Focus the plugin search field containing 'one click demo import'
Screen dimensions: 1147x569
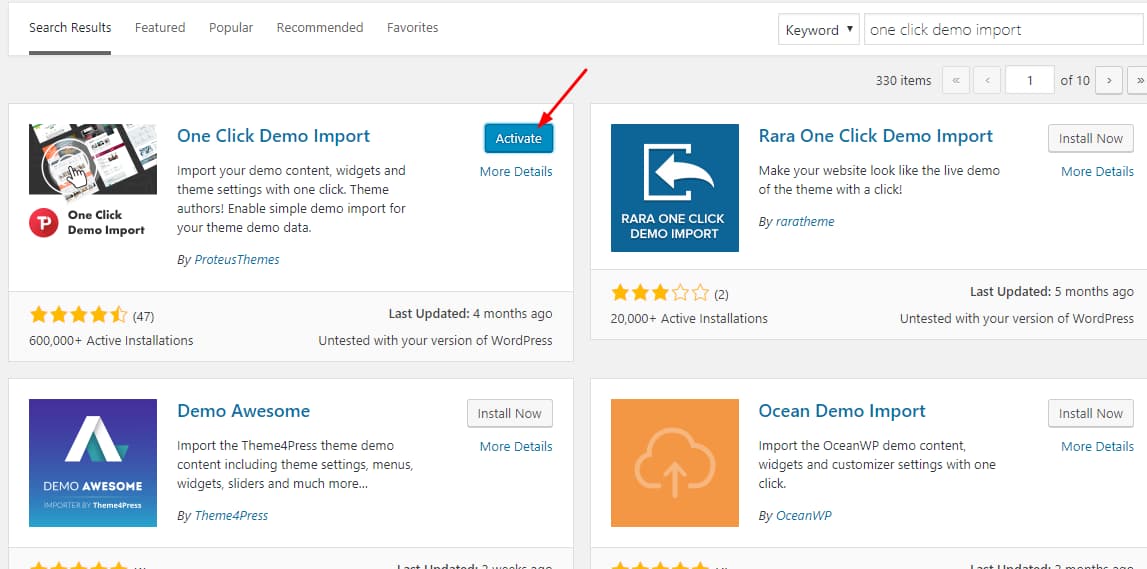tap(1004, 30)
